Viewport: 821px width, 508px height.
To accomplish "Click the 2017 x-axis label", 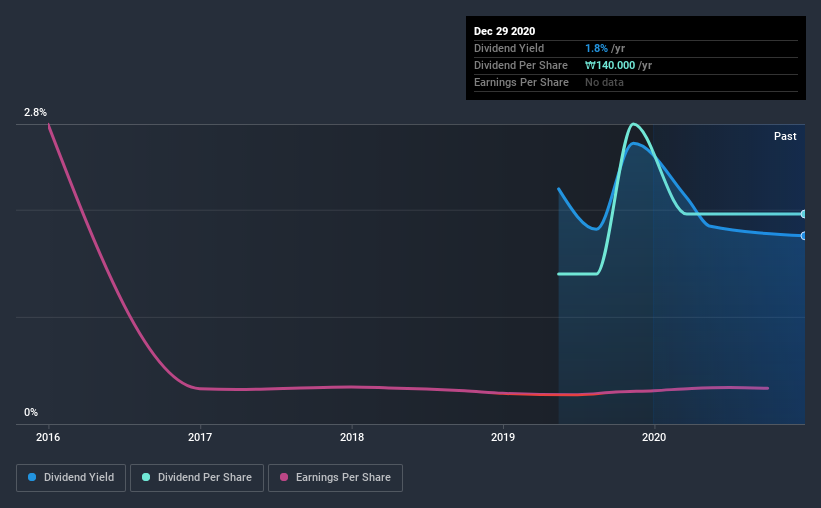I will [200, 437].
